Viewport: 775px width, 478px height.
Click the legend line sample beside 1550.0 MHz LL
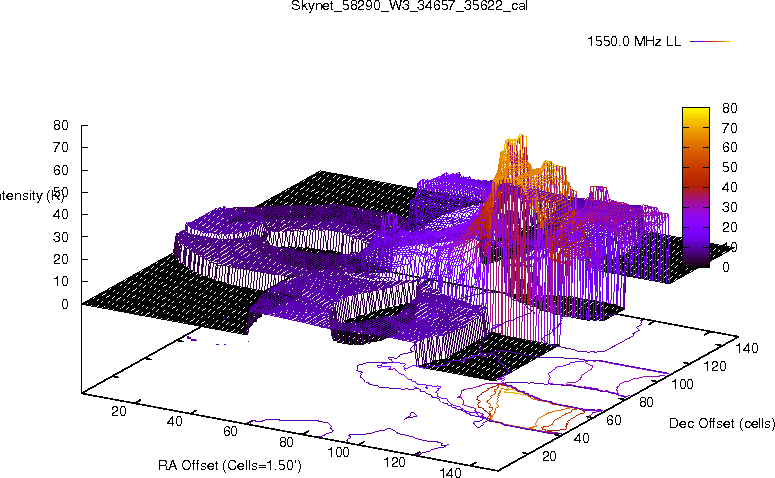(x=710, y=42)
